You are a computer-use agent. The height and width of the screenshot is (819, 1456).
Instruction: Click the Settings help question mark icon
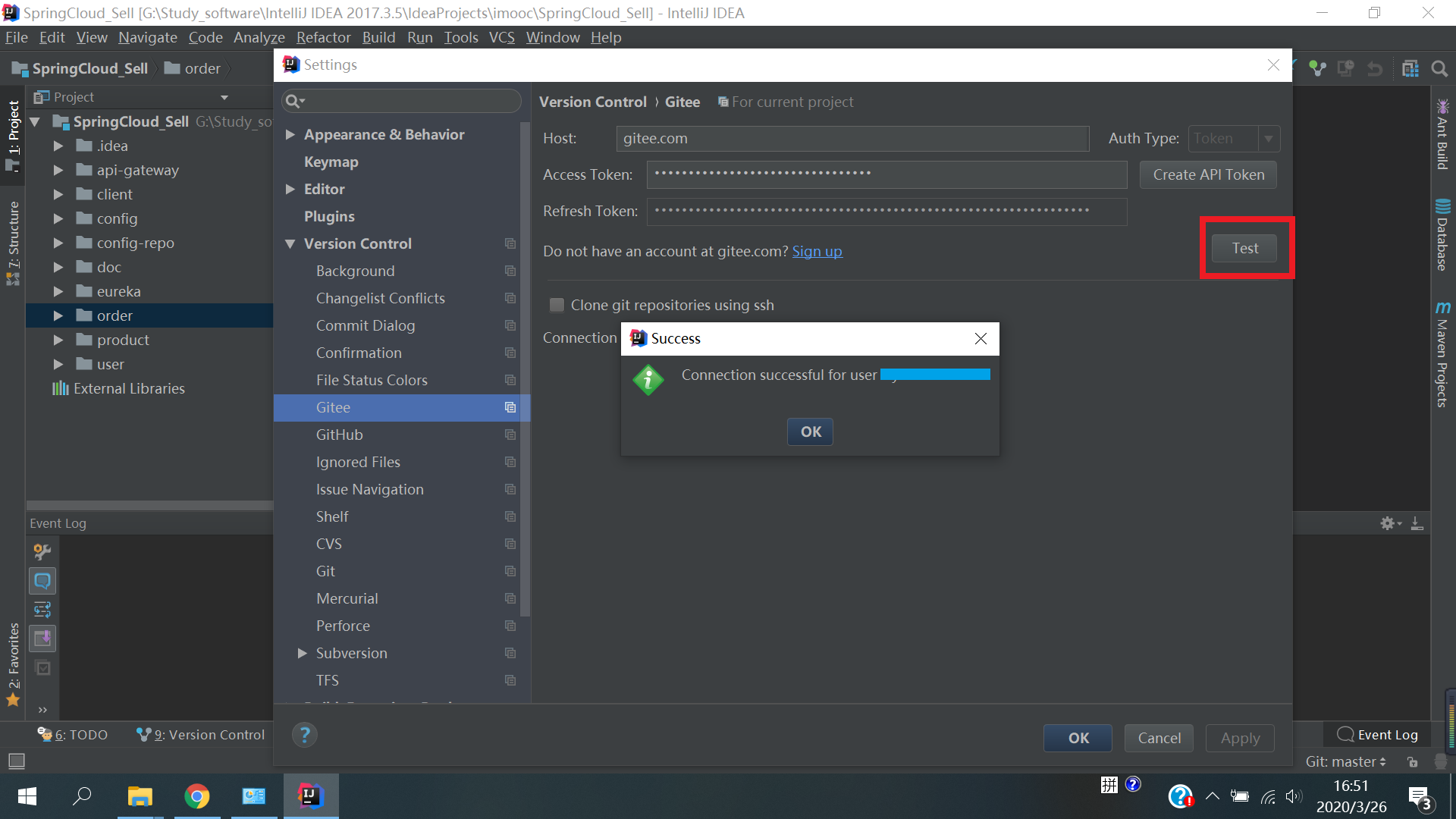point(305,735)
